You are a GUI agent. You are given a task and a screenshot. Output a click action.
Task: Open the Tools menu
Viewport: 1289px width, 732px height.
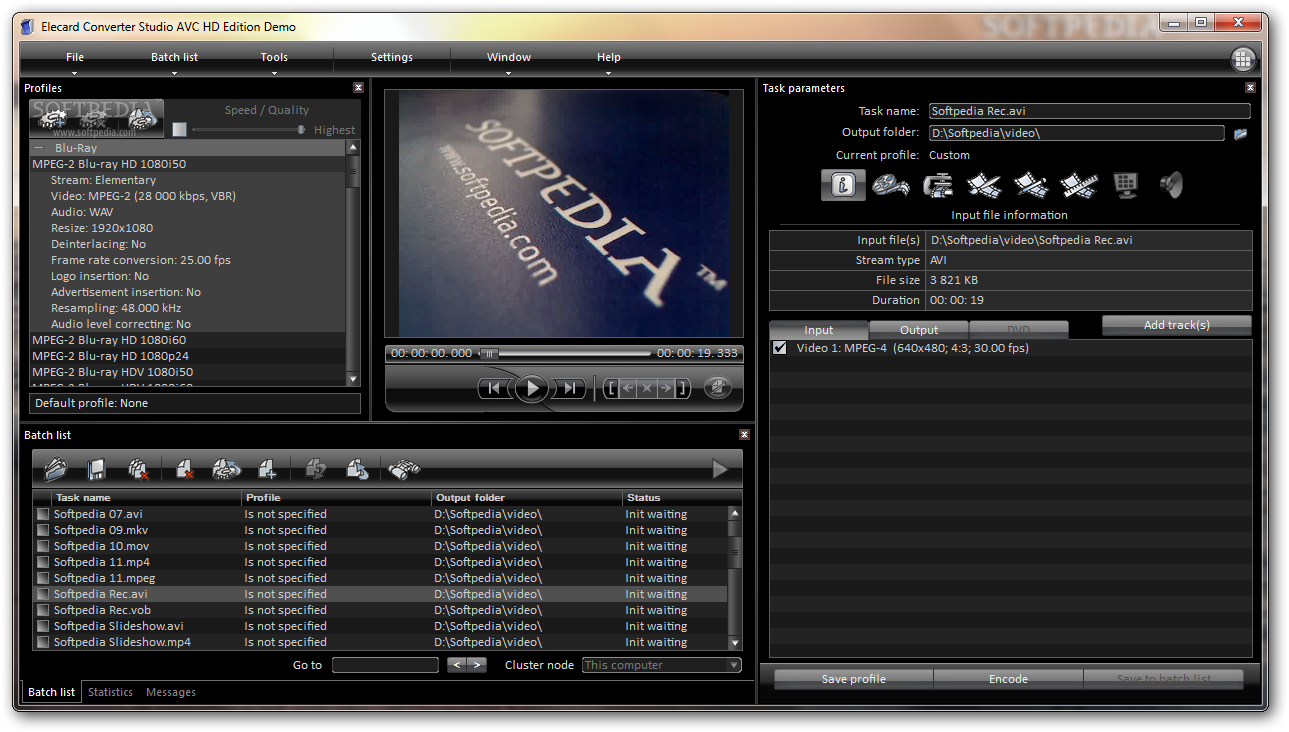click(x=274, y=57)
